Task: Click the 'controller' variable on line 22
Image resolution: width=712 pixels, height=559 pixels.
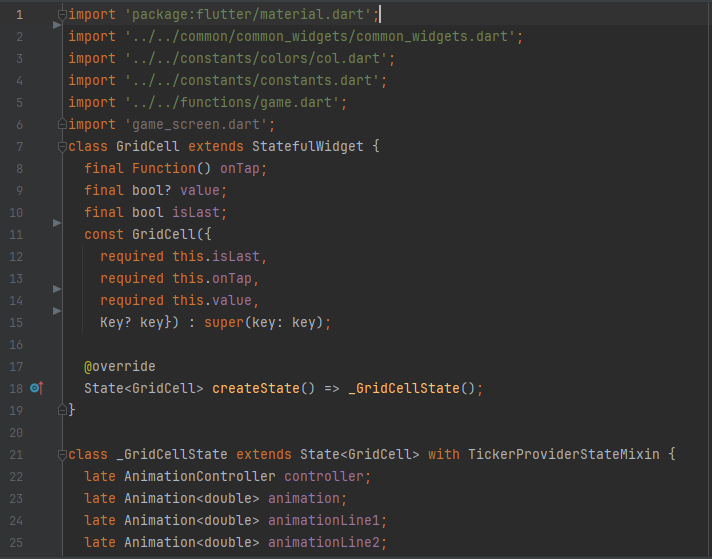Action: pyautogui.click(x=324, y=476)
